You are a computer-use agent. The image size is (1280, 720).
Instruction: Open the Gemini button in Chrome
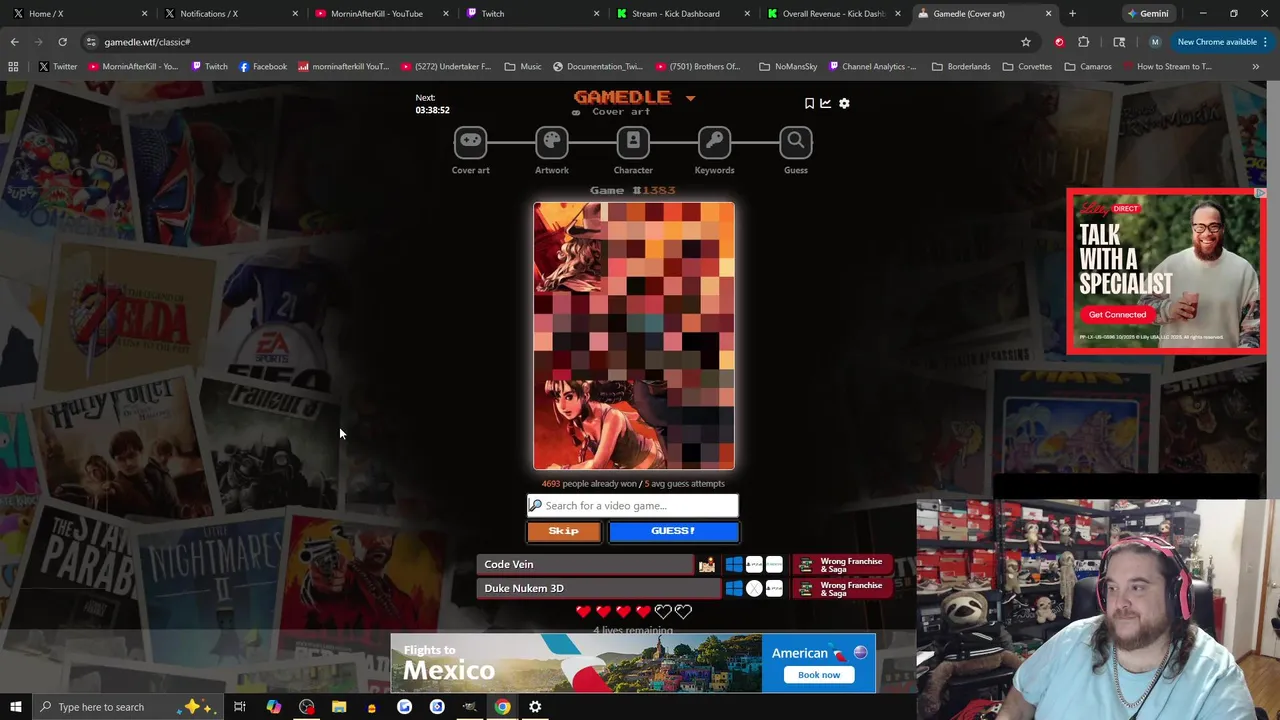[x=1147, y=14]
